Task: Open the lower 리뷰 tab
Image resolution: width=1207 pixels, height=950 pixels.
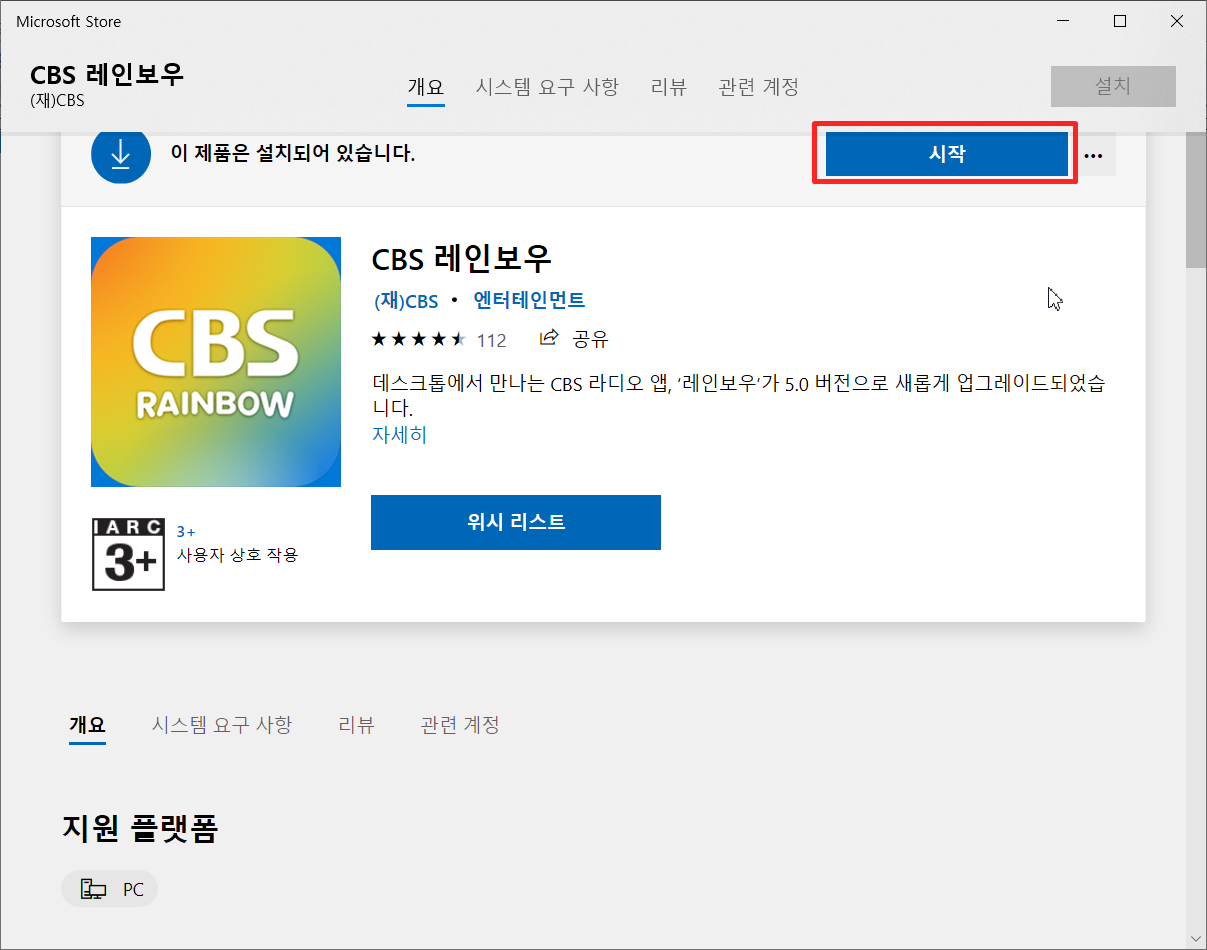Action: pos(357,725)
